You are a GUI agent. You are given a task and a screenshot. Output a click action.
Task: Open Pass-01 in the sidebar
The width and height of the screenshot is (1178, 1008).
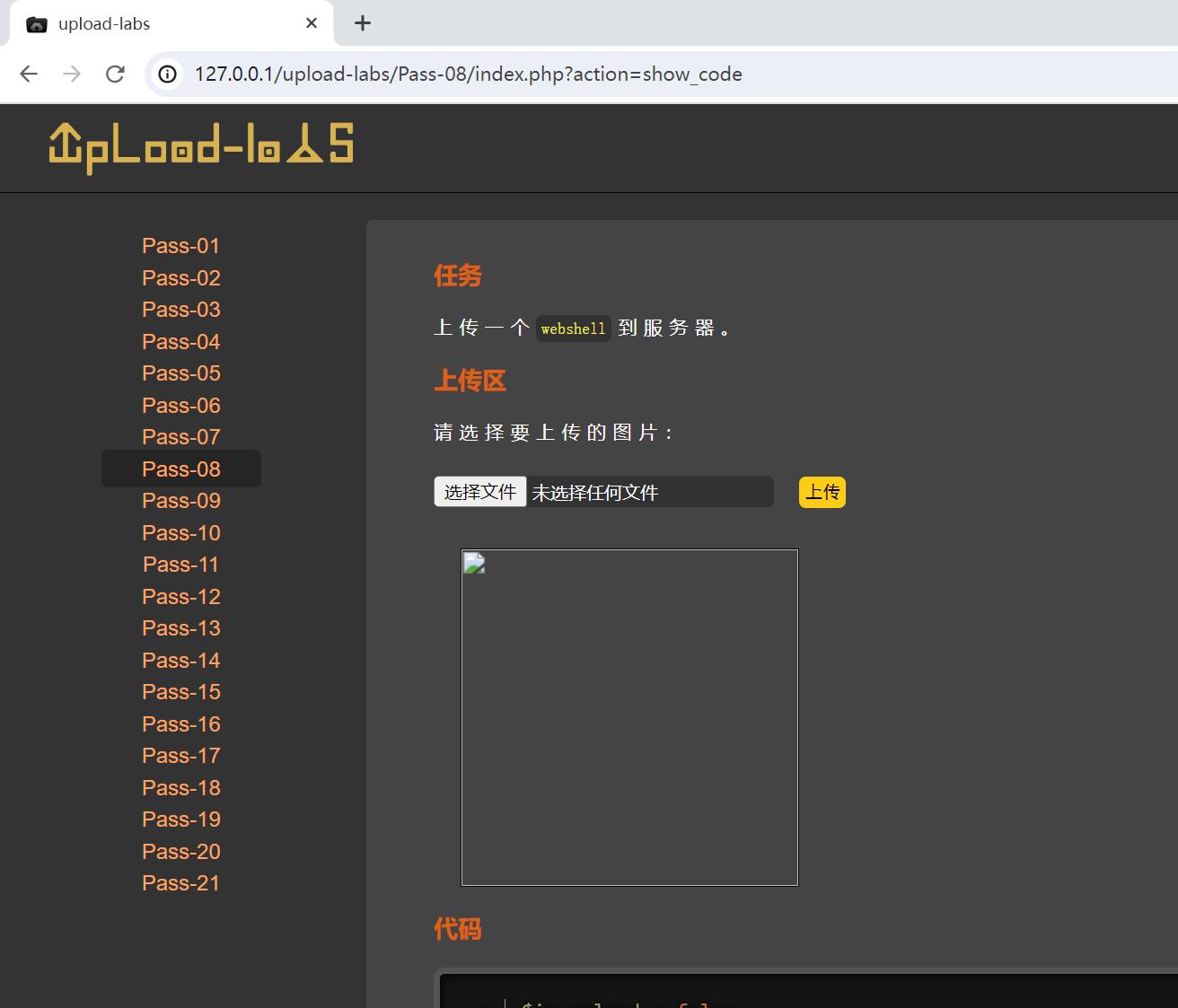(181, 246)
